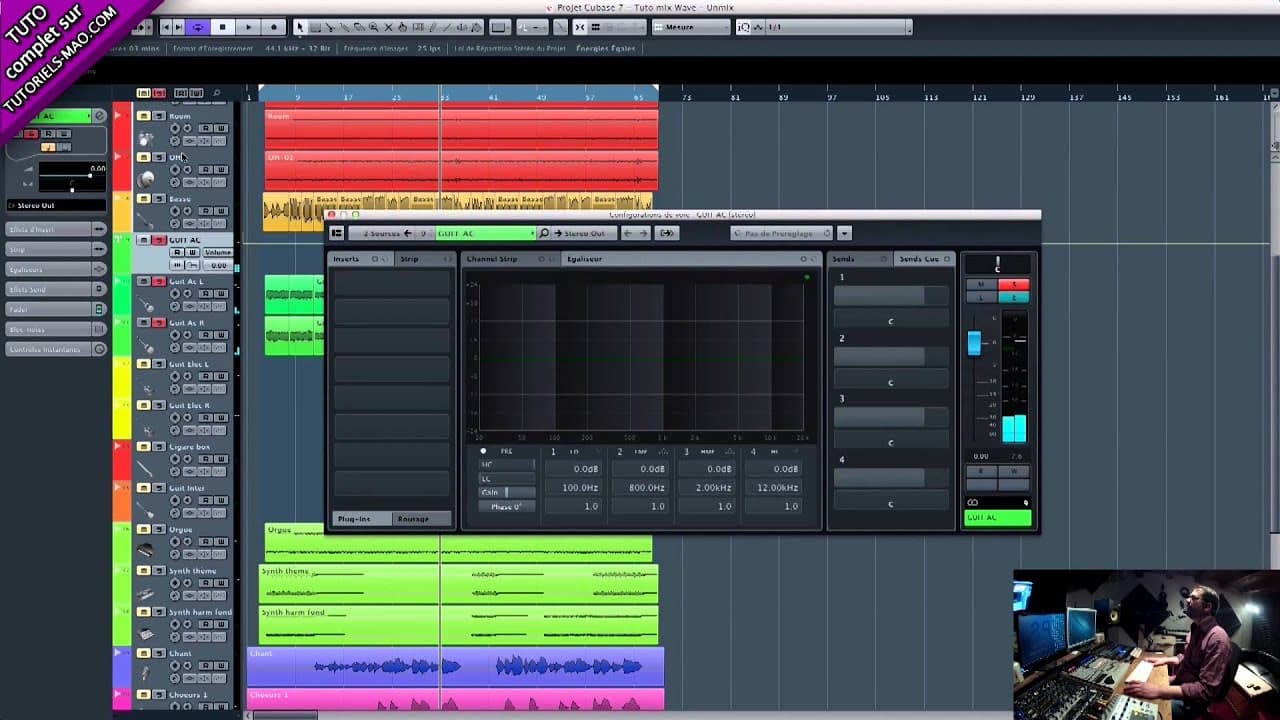This screenshot has height=720, width=1280.
Task: Mute the Basse track
Action: click(x=144, y=199)
